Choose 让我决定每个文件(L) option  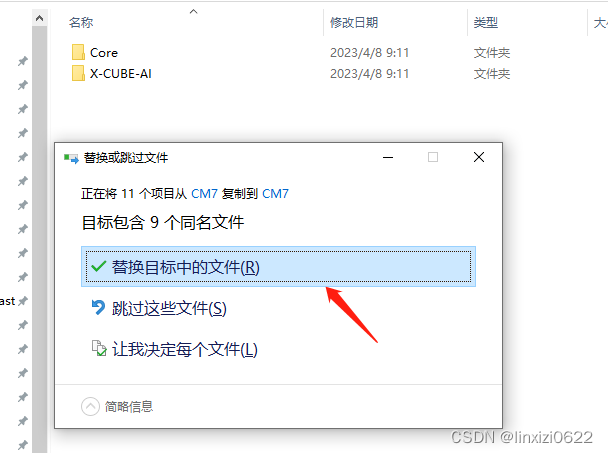click(185, 349)
